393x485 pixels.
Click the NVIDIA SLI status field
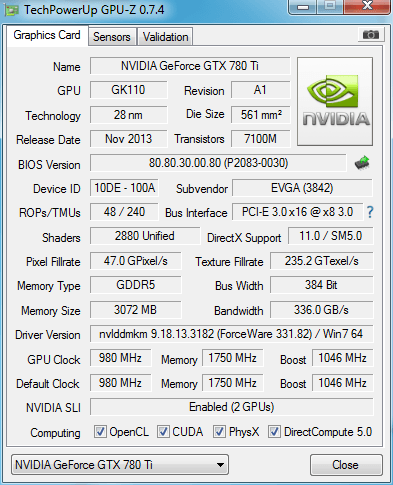pyautogui.click(x=231, y=407)
